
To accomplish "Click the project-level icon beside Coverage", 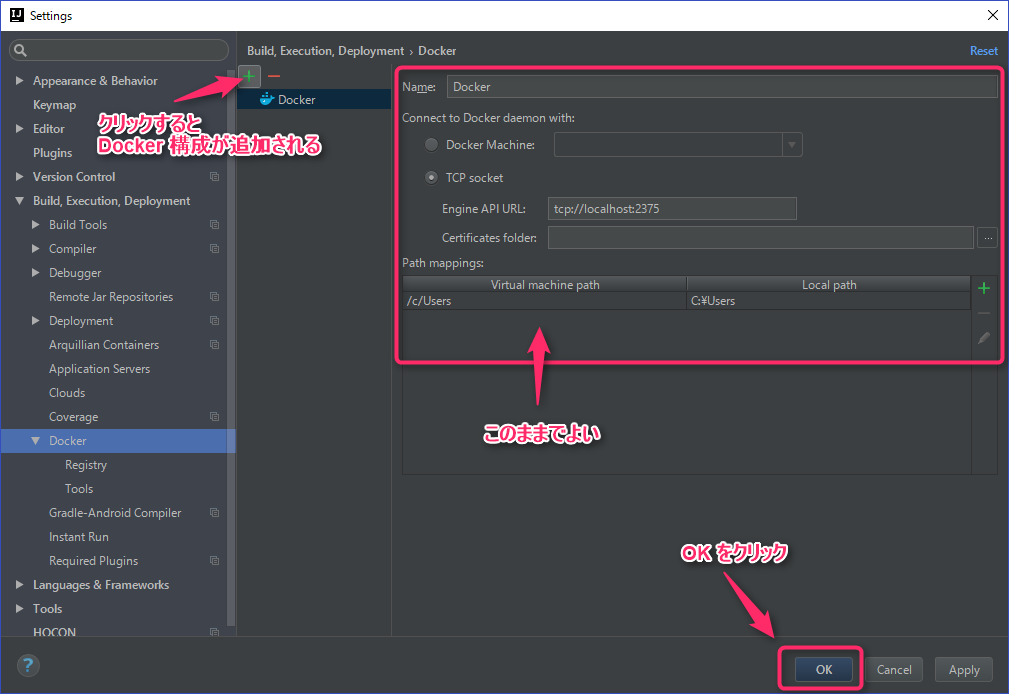I will coord(214,417).
